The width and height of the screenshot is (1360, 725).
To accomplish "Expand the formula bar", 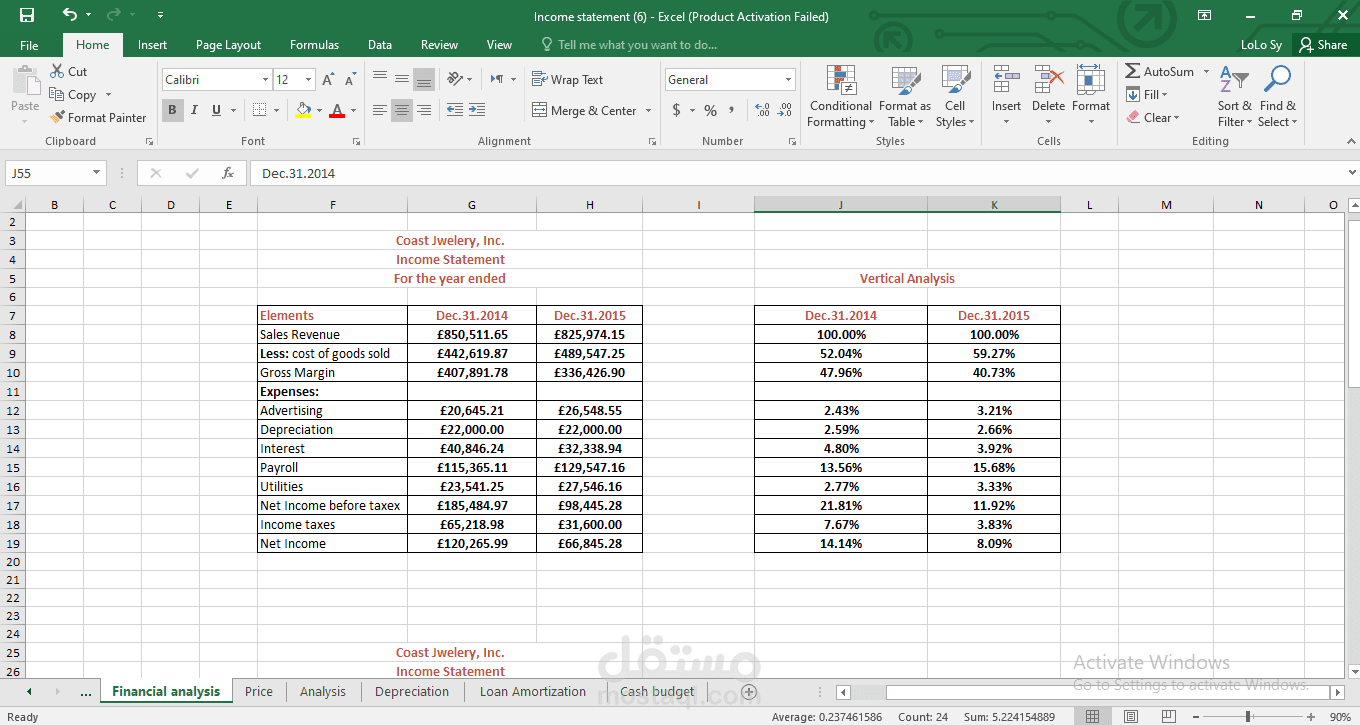I will pos(1353,173).
